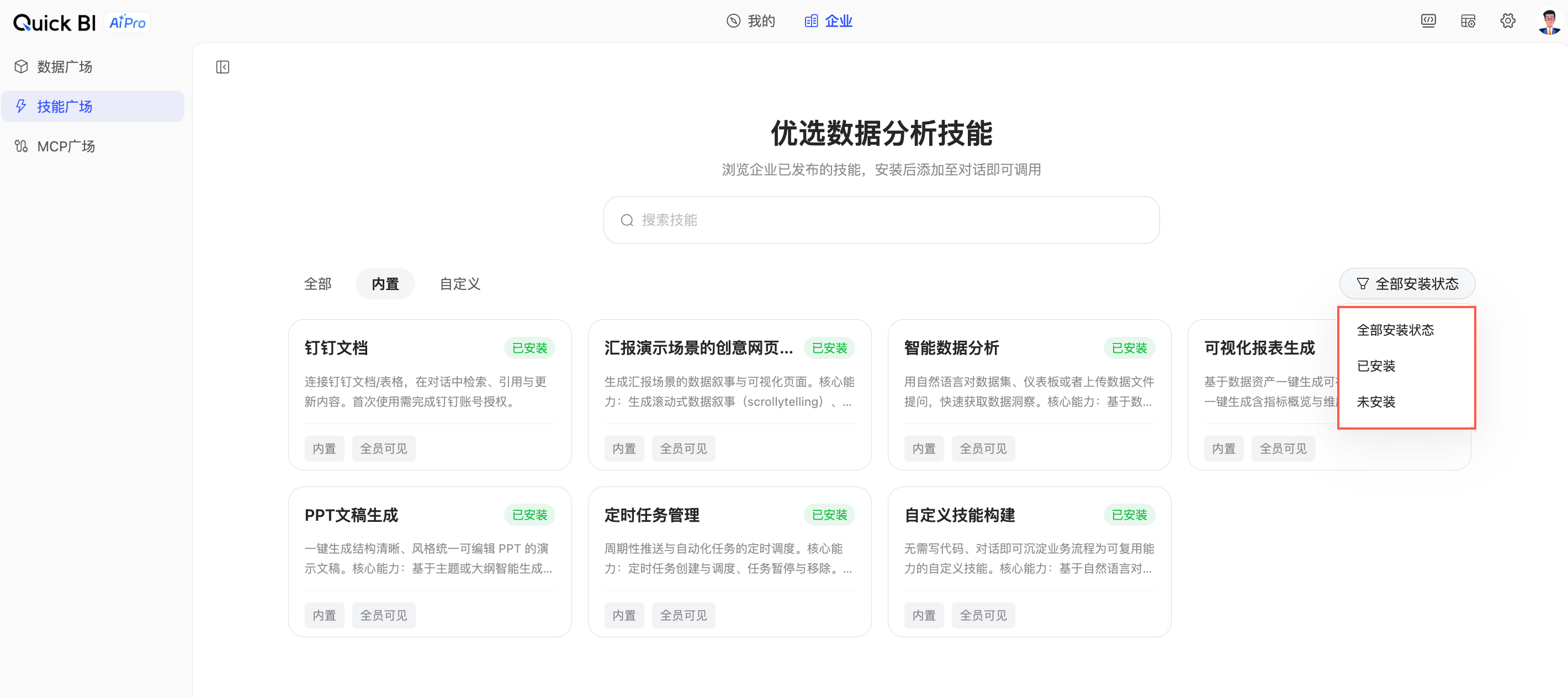Click the 全员可见 tag on 智能数据分析 card
This screenshot has width=1568, height=698.
983,448
